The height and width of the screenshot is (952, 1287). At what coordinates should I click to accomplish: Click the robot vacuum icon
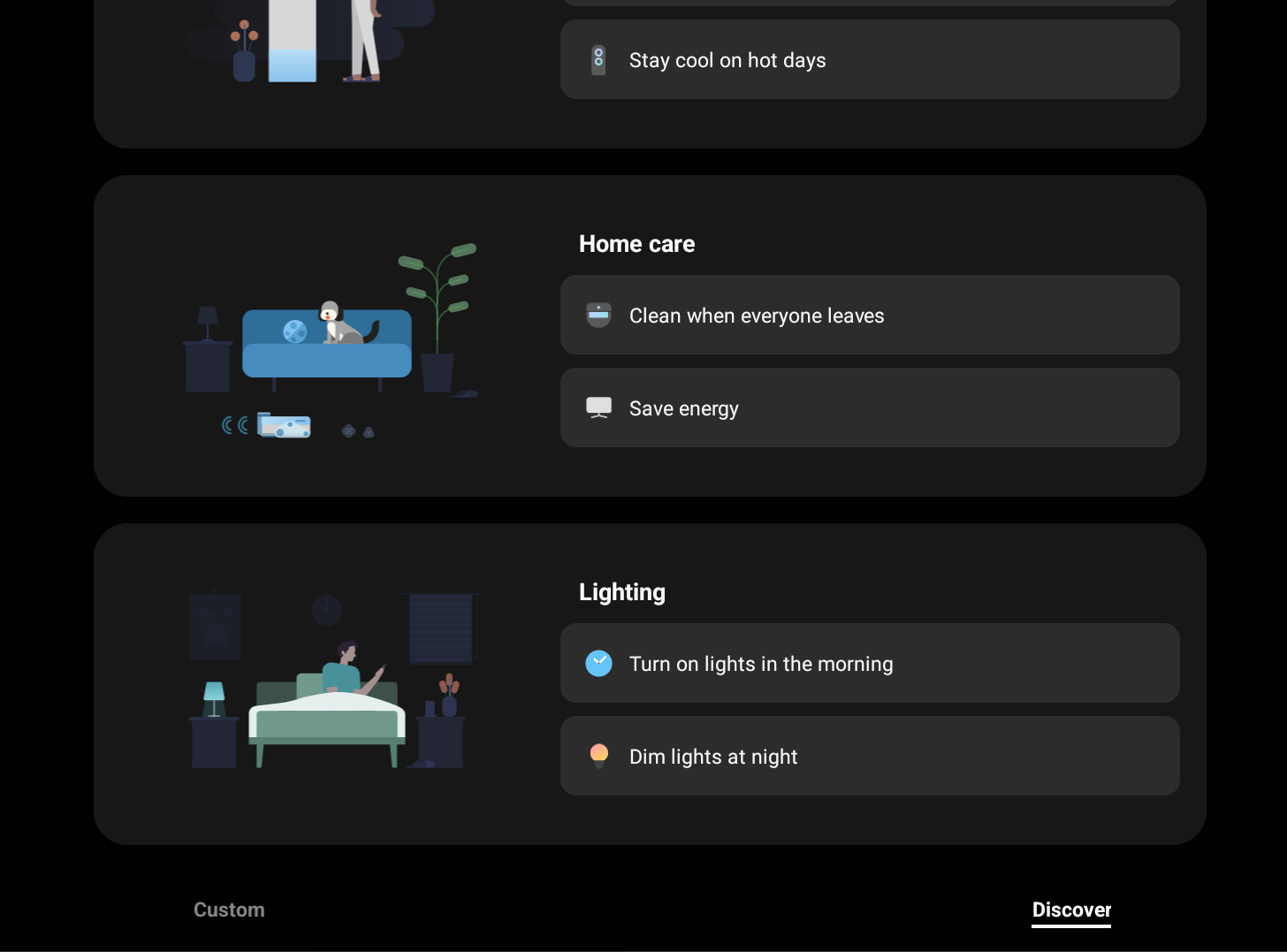[598, 316]
